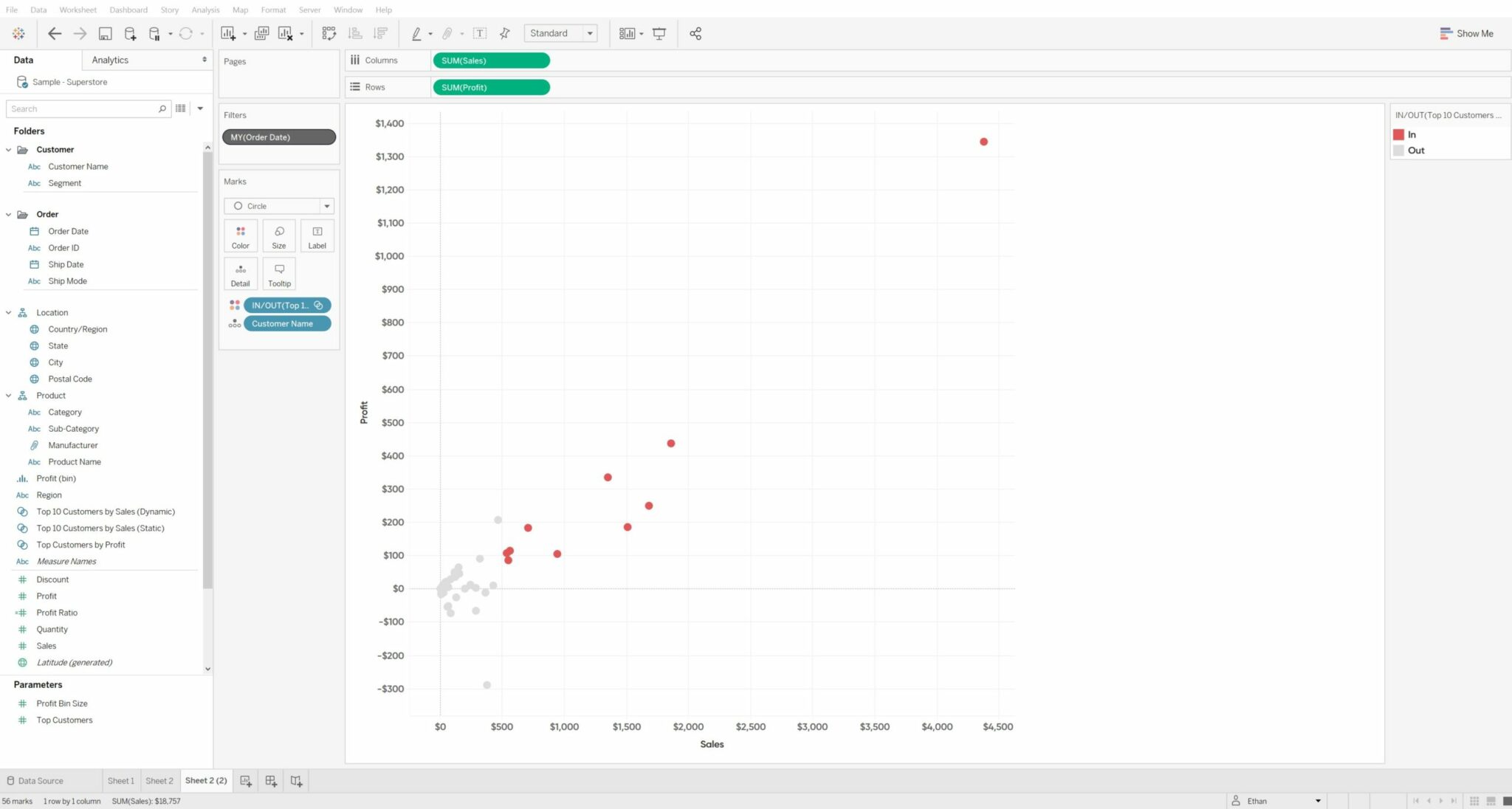Image resolution: width=1512 pixels, height=809 pixels.
Task: Select the Sort Ascending toolbar icon
Action: 354,33
